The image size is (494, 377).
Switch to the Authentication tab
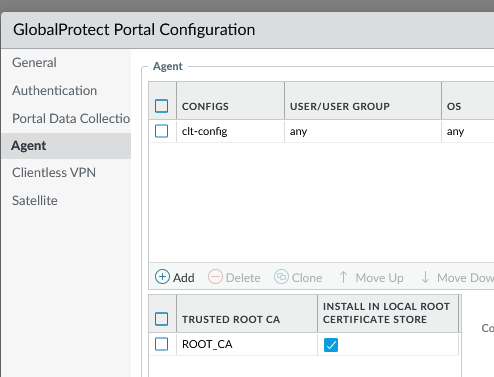coord(54,91)
